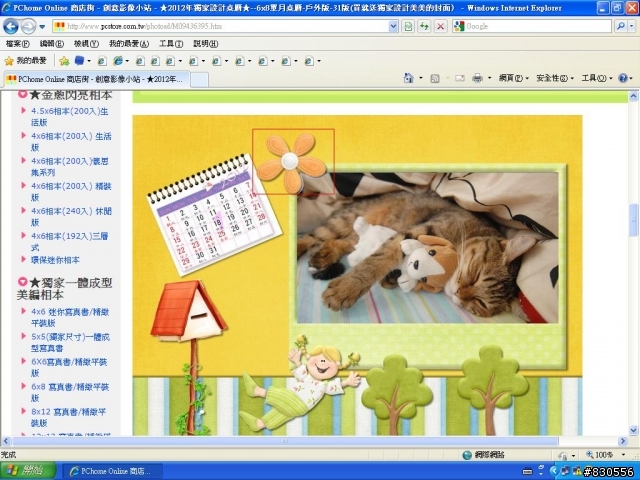Click the horizontal scrollbar right arrow
The height and width of the screenshot is (480, 640).
(x=622, y=441)
